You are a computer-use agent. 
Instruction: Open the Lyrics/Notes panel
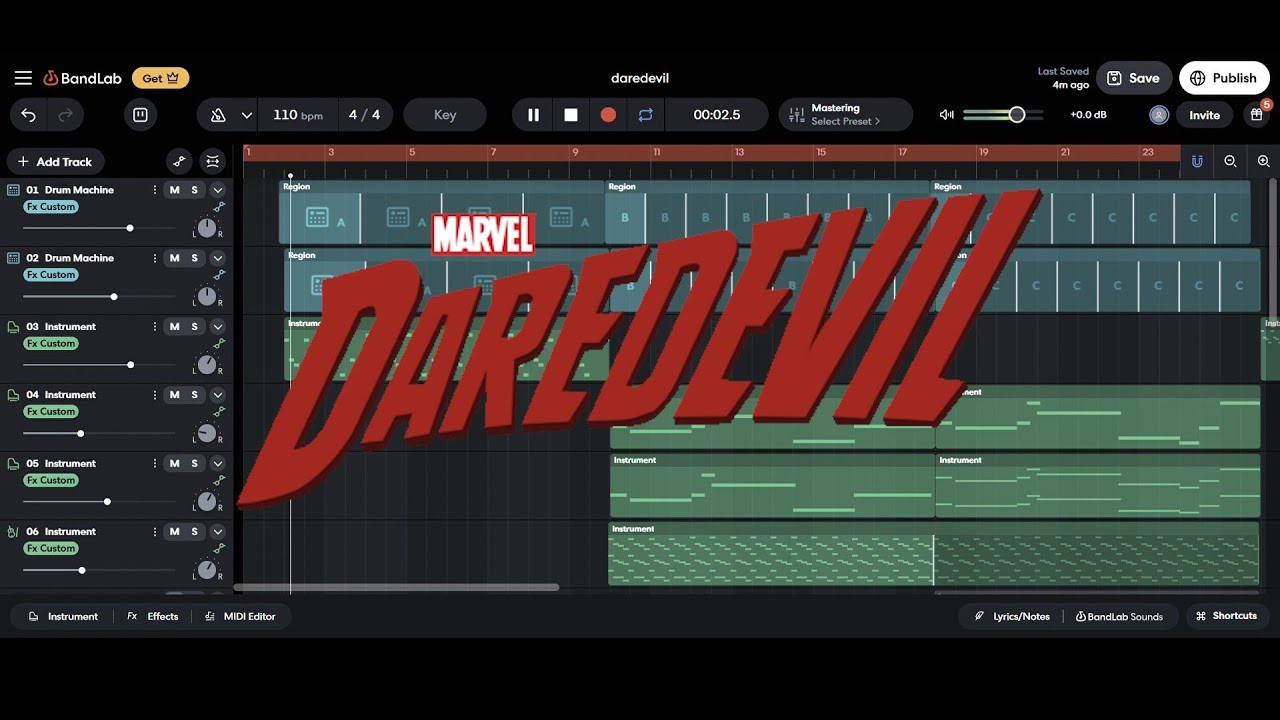[1012, 617]
